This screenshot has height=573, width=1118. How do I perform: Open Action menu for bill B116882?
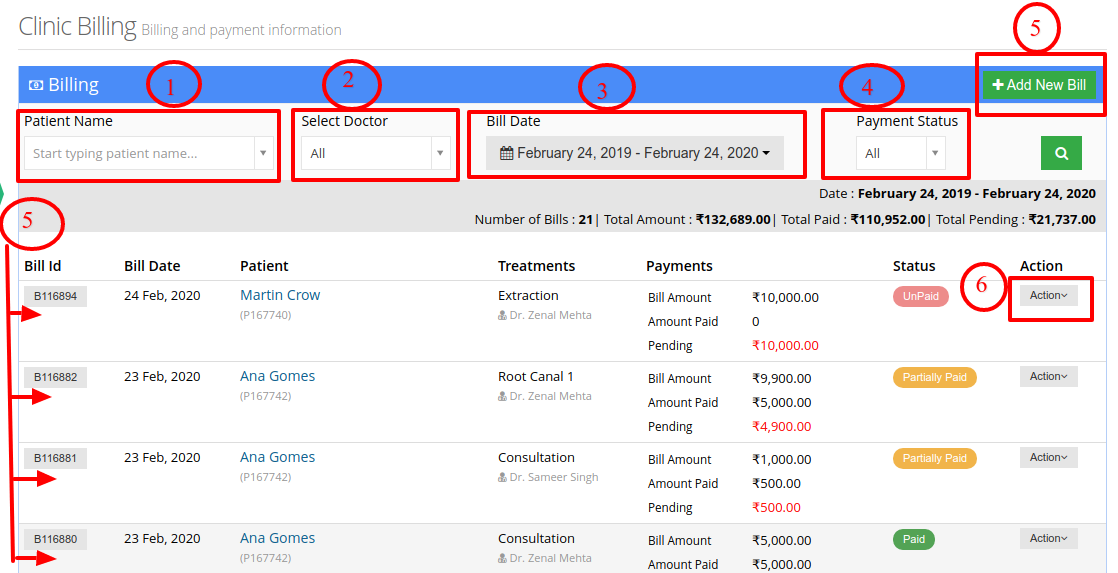(1048, 376)
